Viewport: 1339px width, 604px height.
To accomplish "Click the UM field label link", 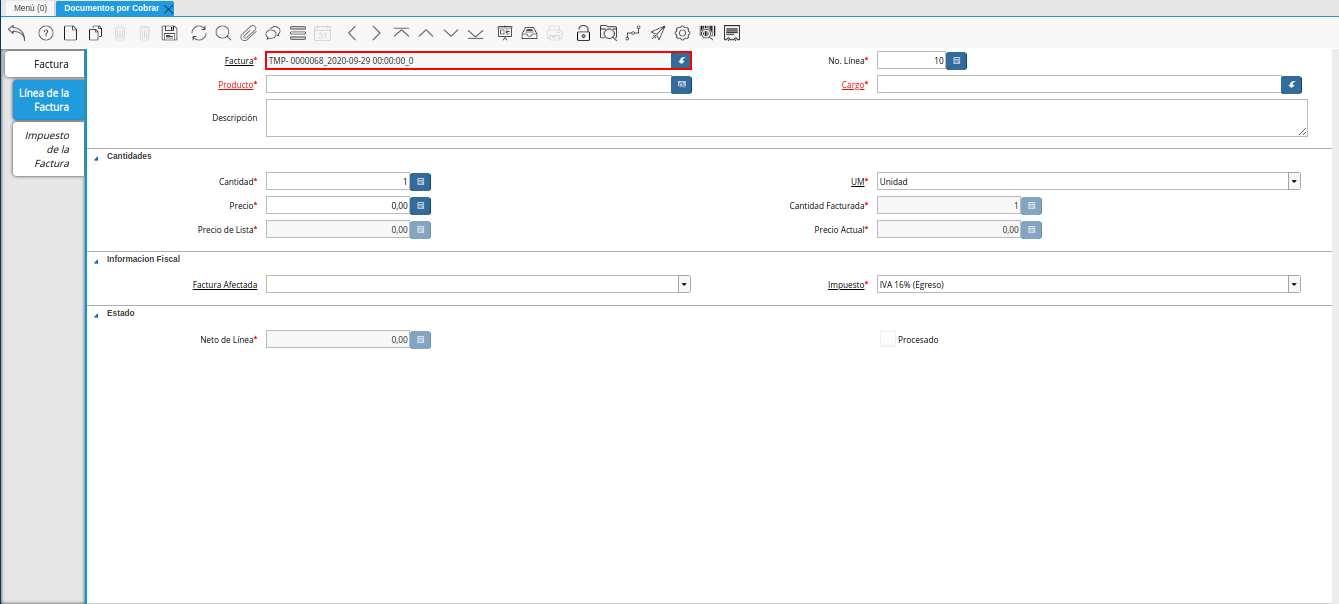I will (x=857, y=182).
